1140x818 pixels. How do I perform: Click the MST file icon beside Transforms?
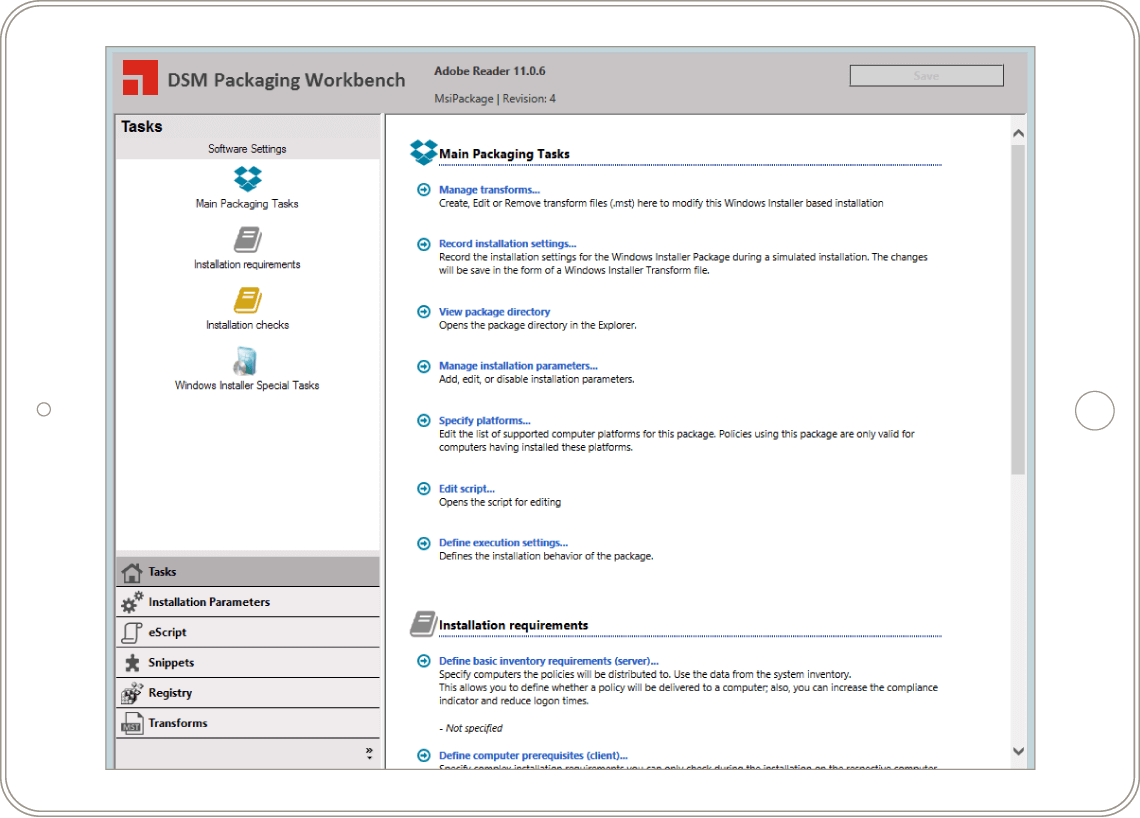click(132, 723)
